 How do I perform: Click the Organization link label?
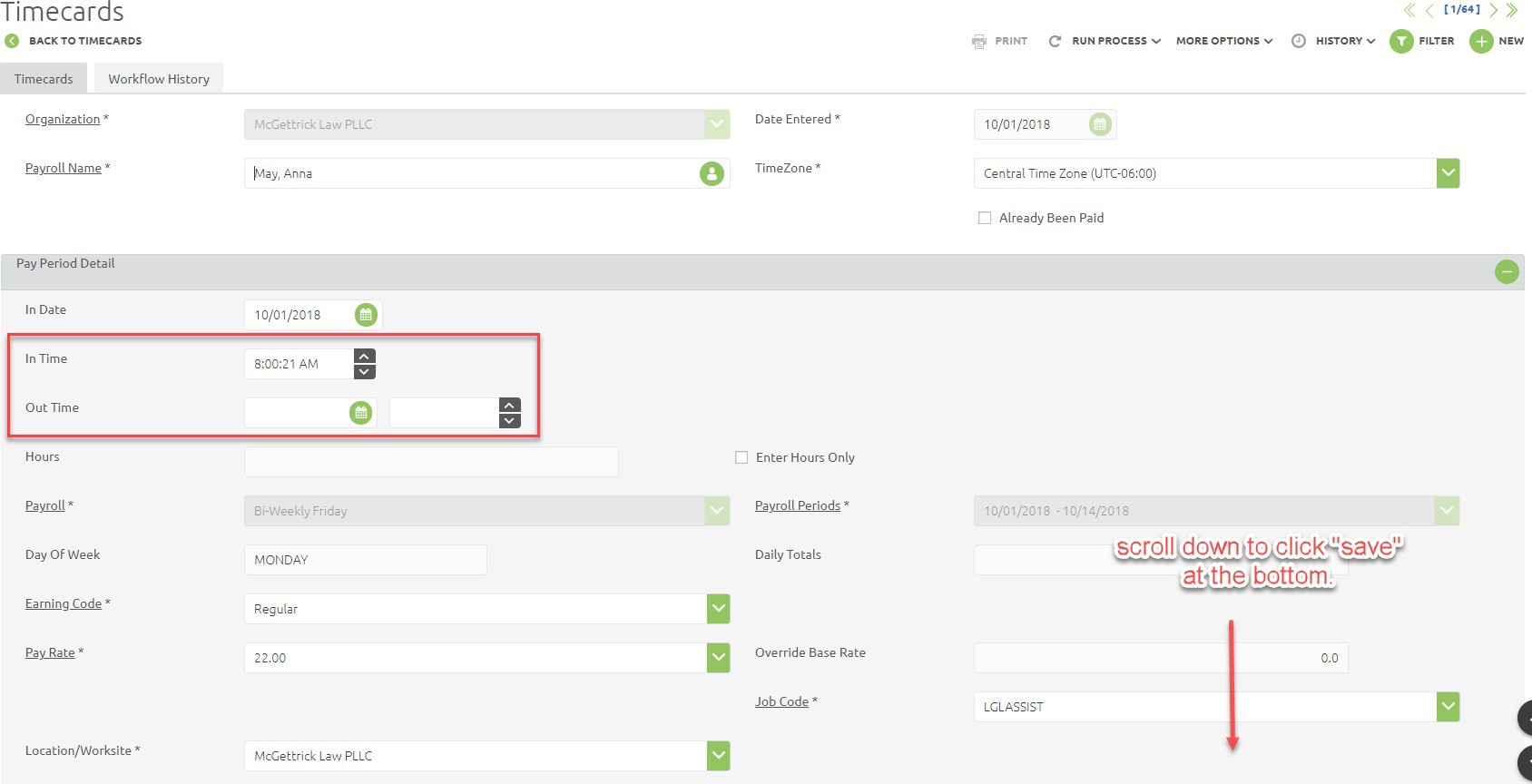point(63,119)
